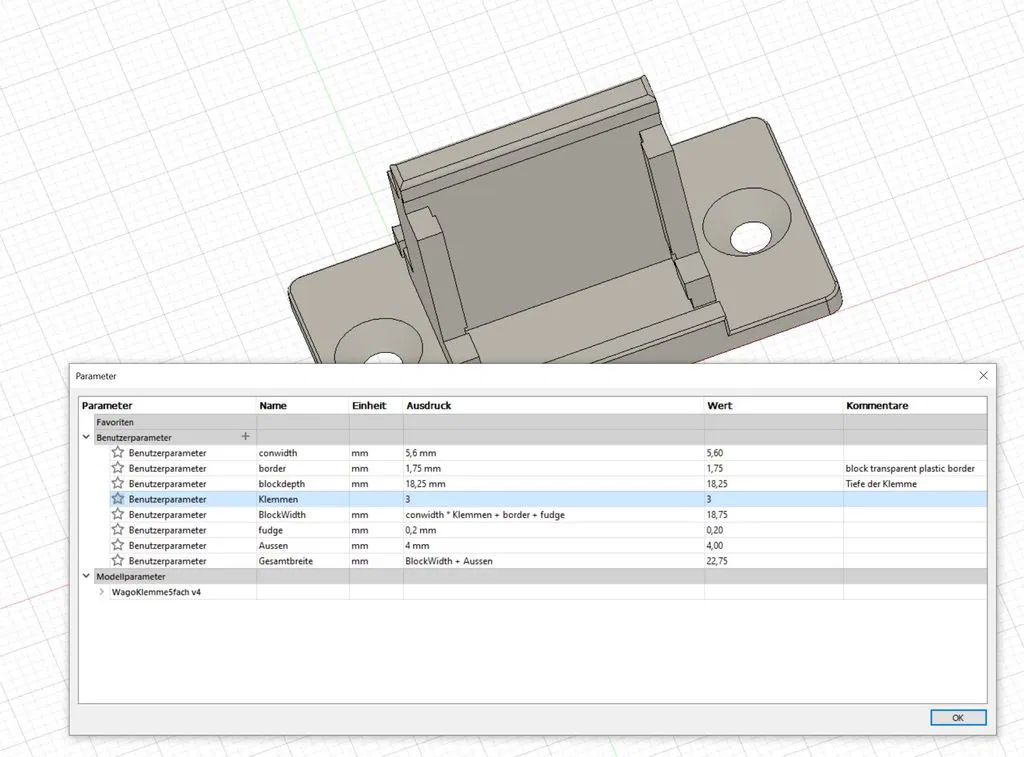Click the Wert column header

coord(720,406)
